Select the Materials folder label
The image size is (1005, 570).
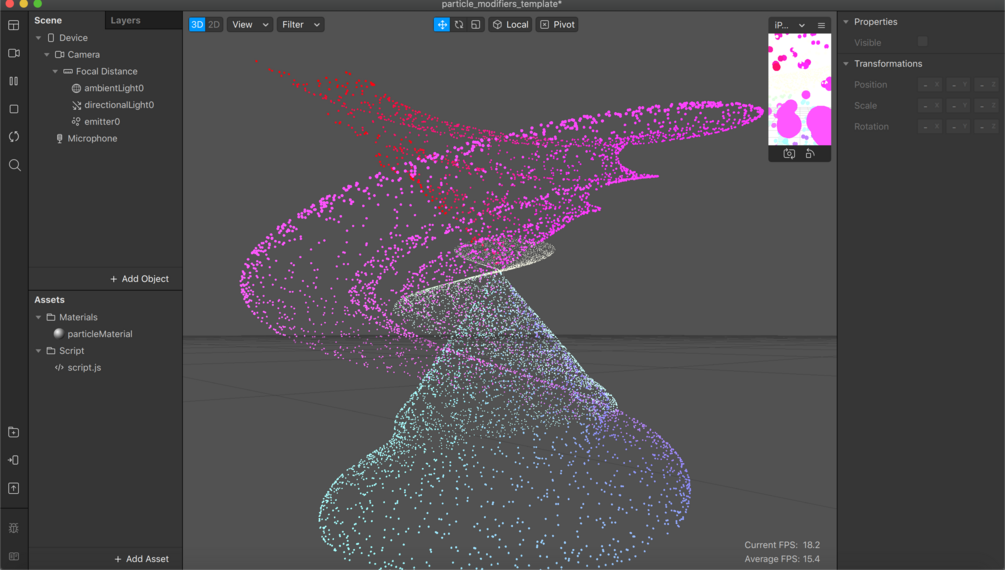(78, 317)
